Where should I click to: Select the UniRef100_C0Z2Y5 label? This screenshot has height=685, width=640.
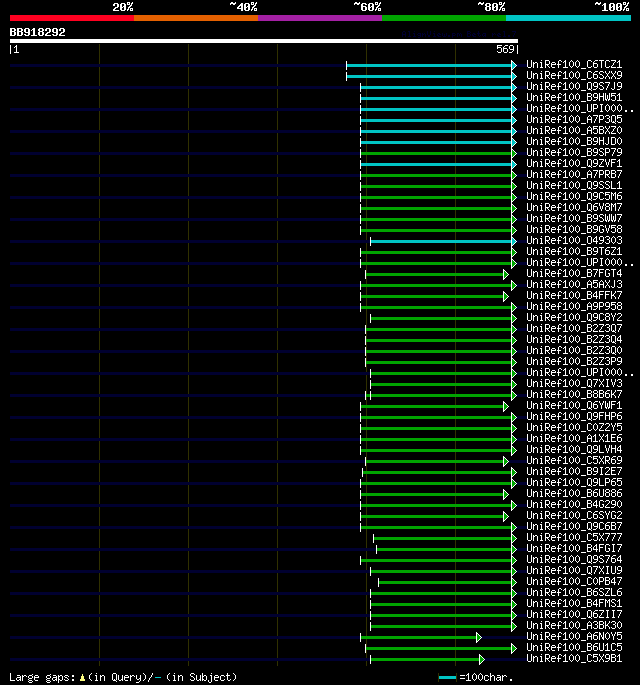click(x=574, y=427)
